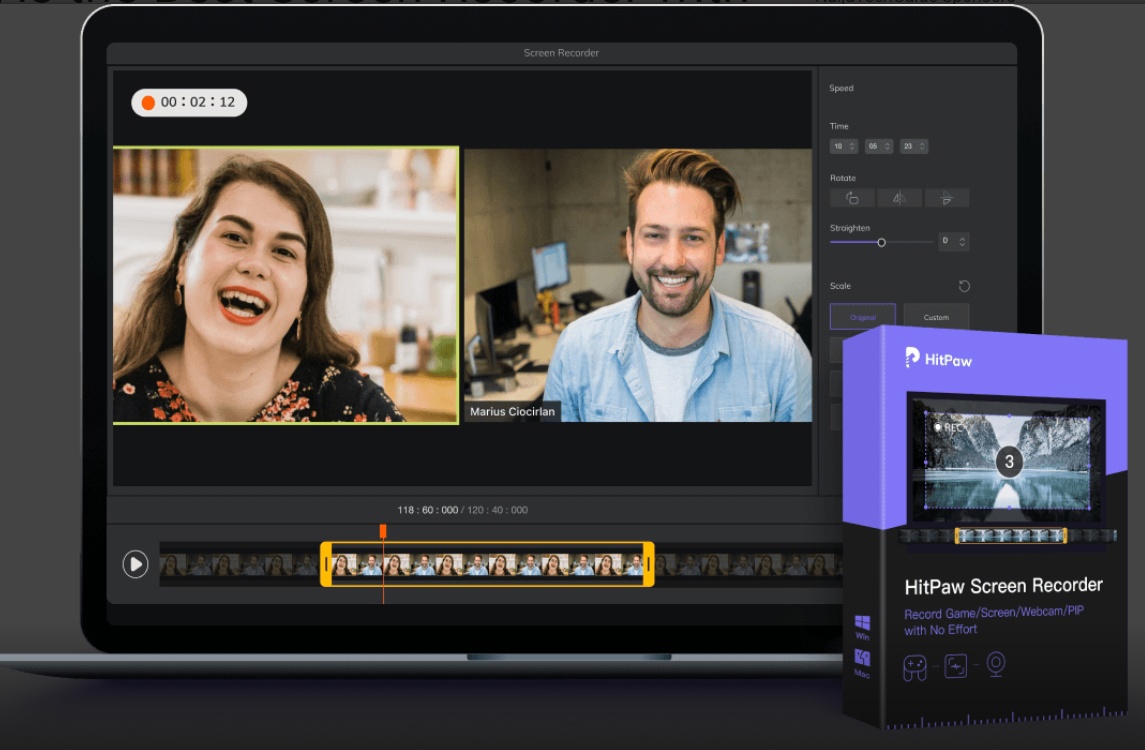Click the flip horizontal icon

coord(899,198)
